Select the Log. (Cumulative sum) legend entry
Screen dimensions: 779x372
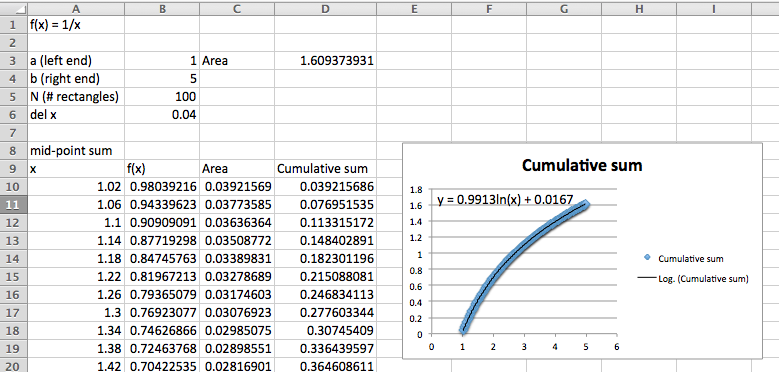pyautogui.click(x=693, y=279)
